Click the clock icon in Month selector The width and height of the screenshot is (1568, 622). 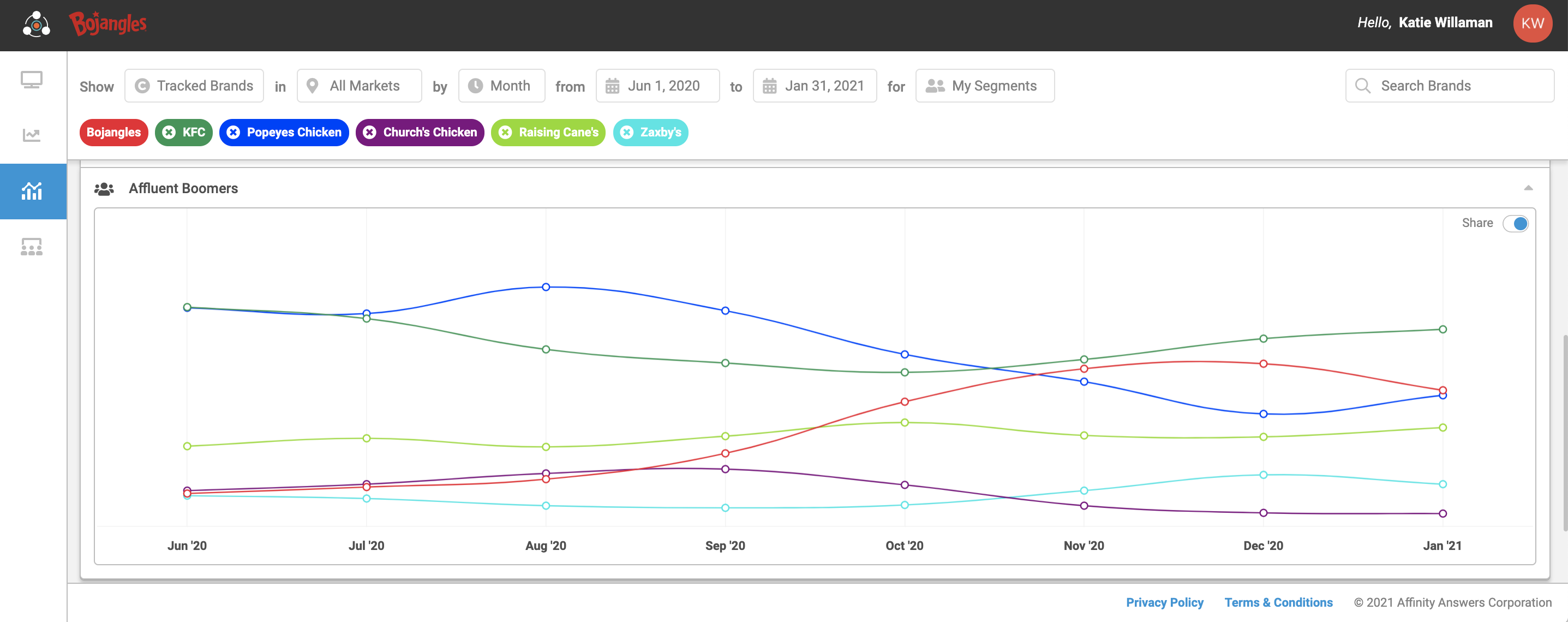point(475,86)
